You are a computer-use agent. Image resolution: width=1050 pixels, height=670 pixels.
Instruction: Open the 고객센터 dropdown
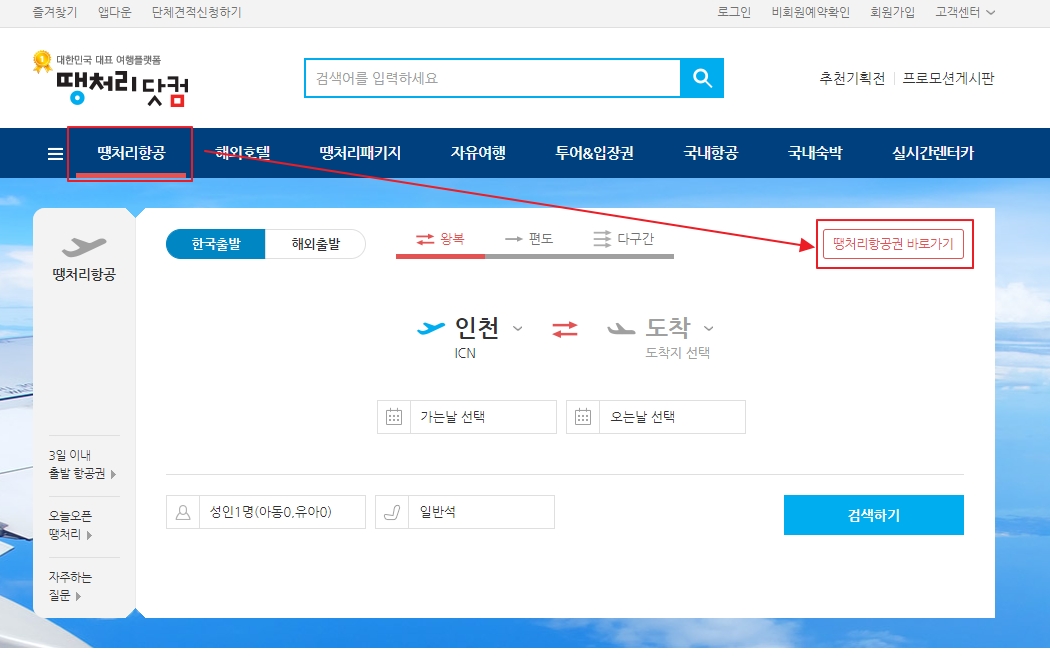[965, 12]
